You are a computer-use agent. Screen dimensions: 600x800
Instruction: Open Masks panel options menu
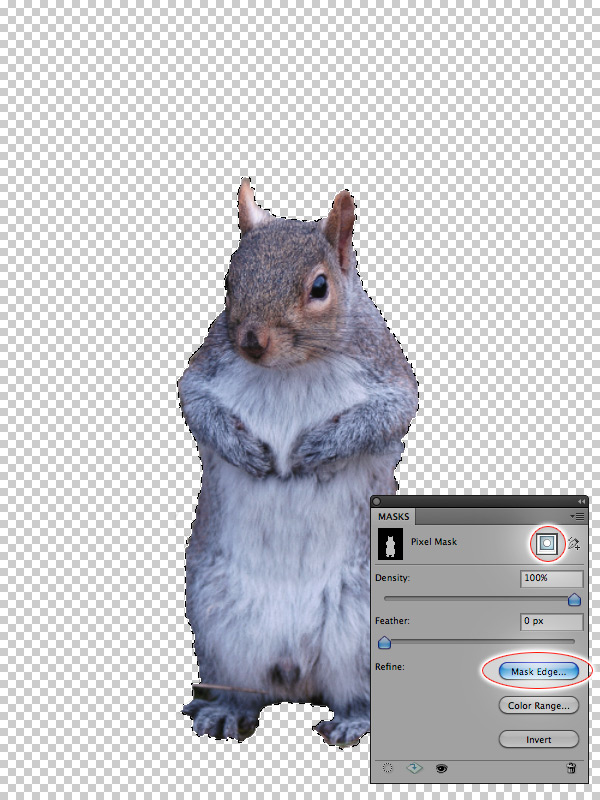(577, 516)
